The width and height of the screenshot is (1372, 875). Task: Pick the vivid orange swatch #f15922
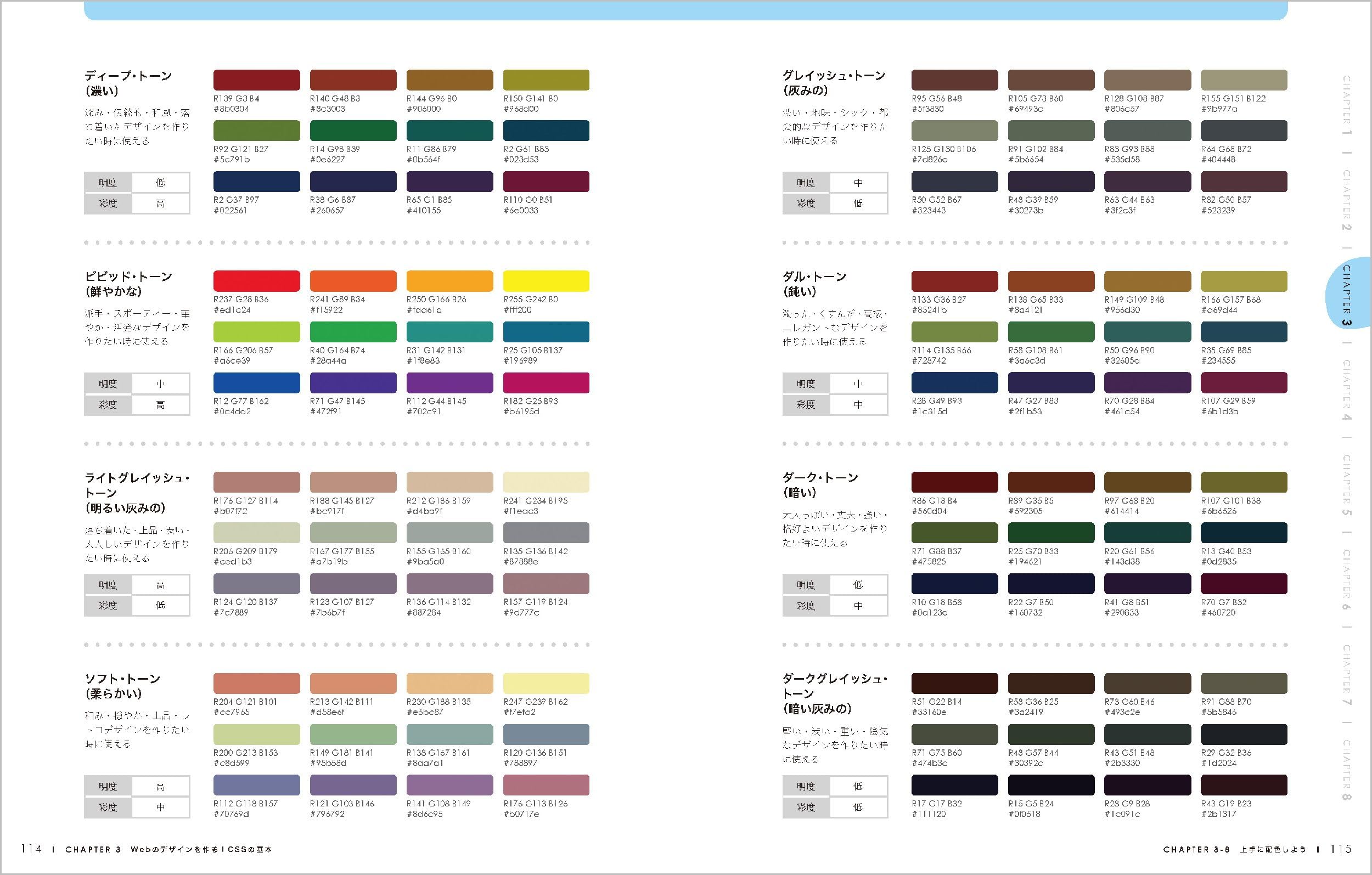(353, 281)
